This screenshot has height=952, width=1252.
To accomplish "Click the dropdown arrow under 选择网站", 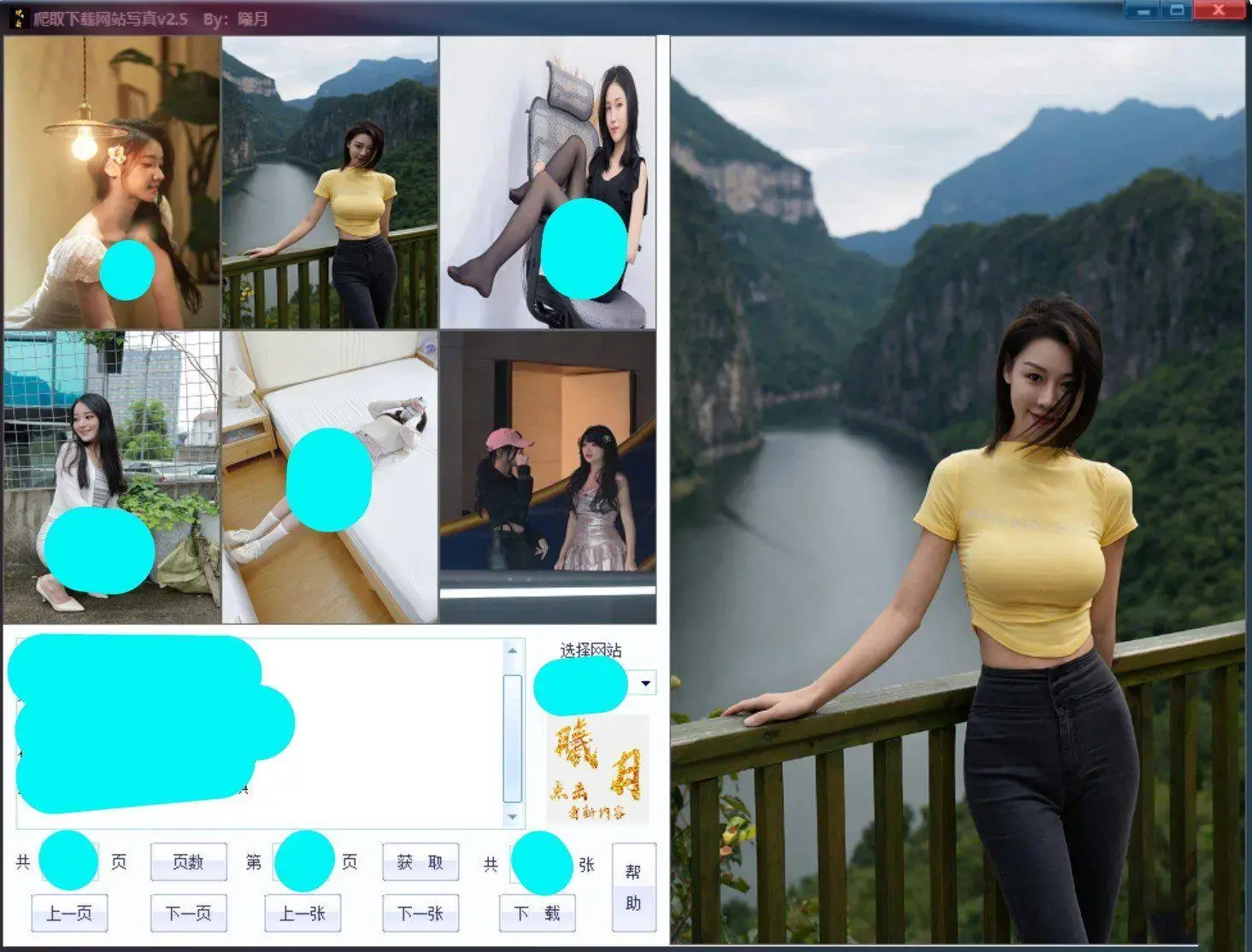I will [x=644, y=684].
